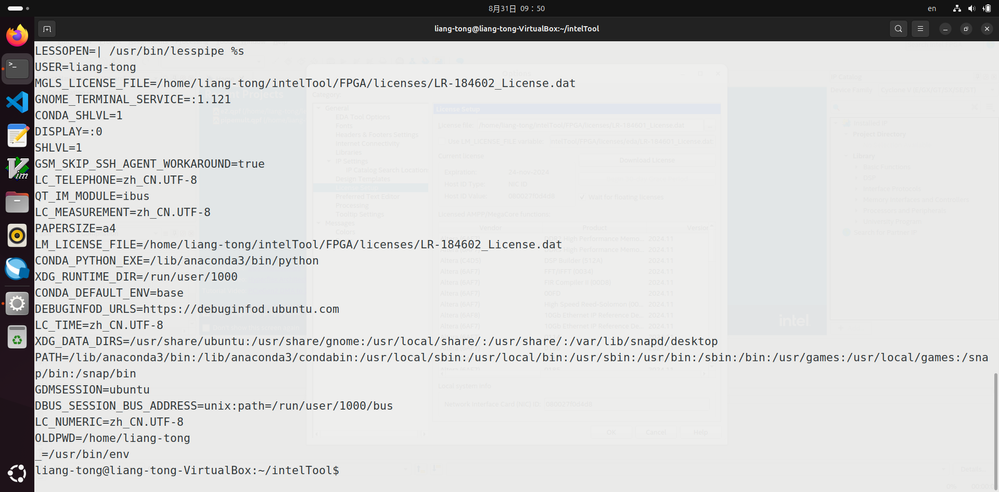Switch the 'en' input language indicator
Viewport: 999px width, 492px height.
click(932, 8)
